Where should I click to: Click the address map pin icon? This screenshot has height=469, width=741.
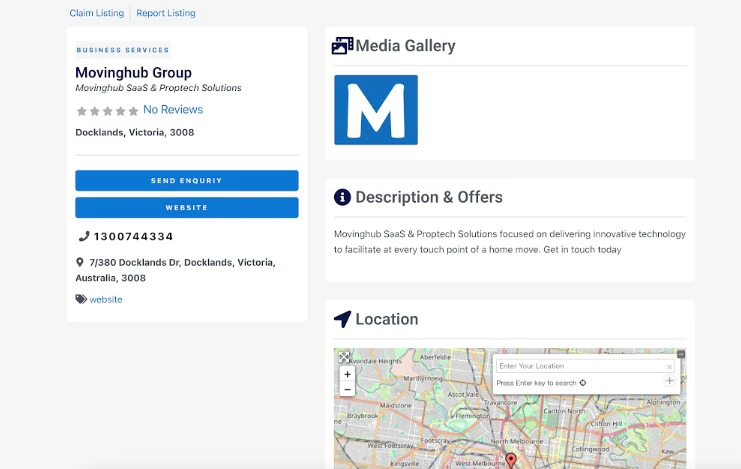80,262
